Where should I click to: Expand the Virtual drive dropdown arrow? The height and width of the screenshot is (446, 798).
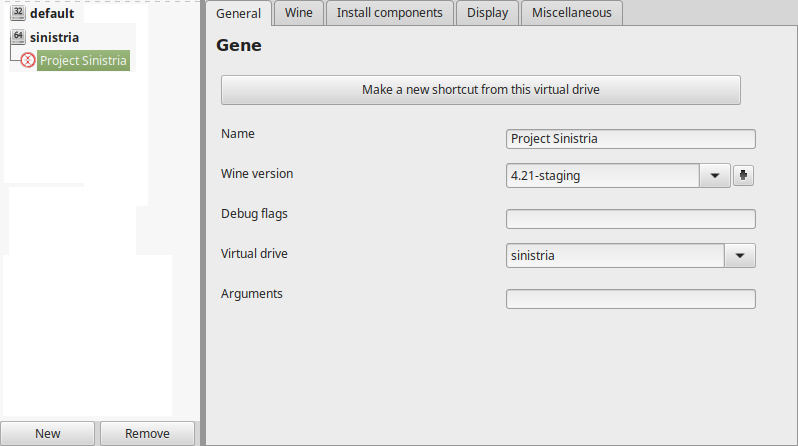(x=739, y=256)
